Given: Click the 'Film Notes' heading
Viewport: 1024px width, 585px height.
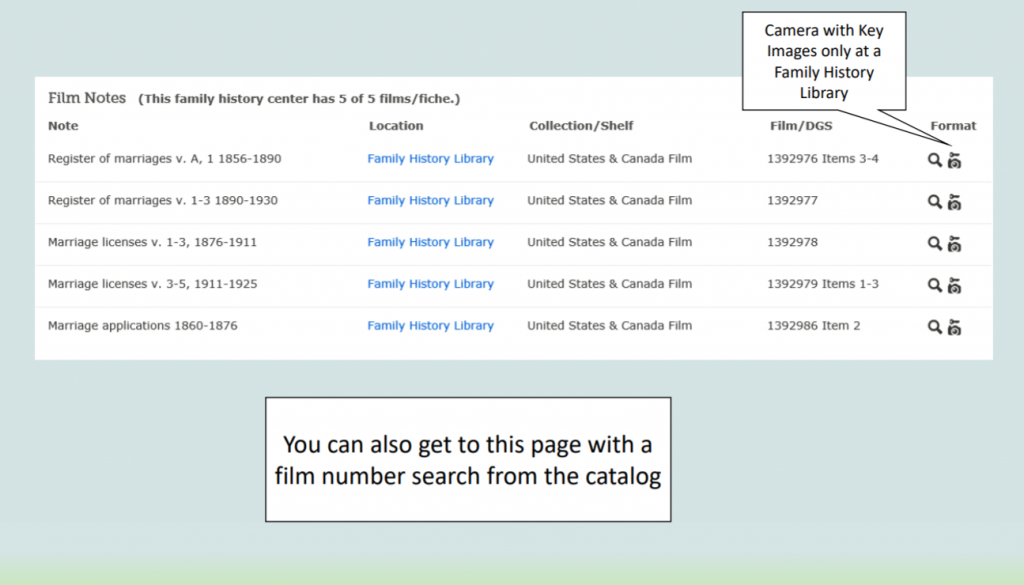Looking at the screenshot, I should click(87, 98).
